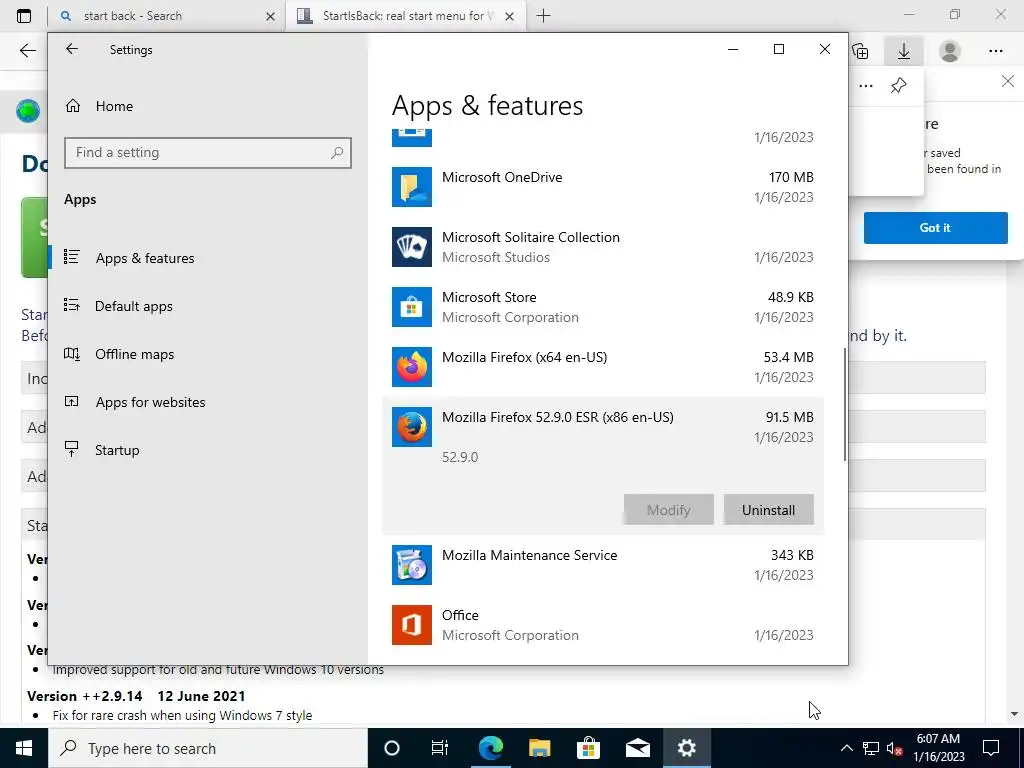Select Mozilla Maintenance Service entry
The image size is (1024, 768).
[x=530, y=555]
